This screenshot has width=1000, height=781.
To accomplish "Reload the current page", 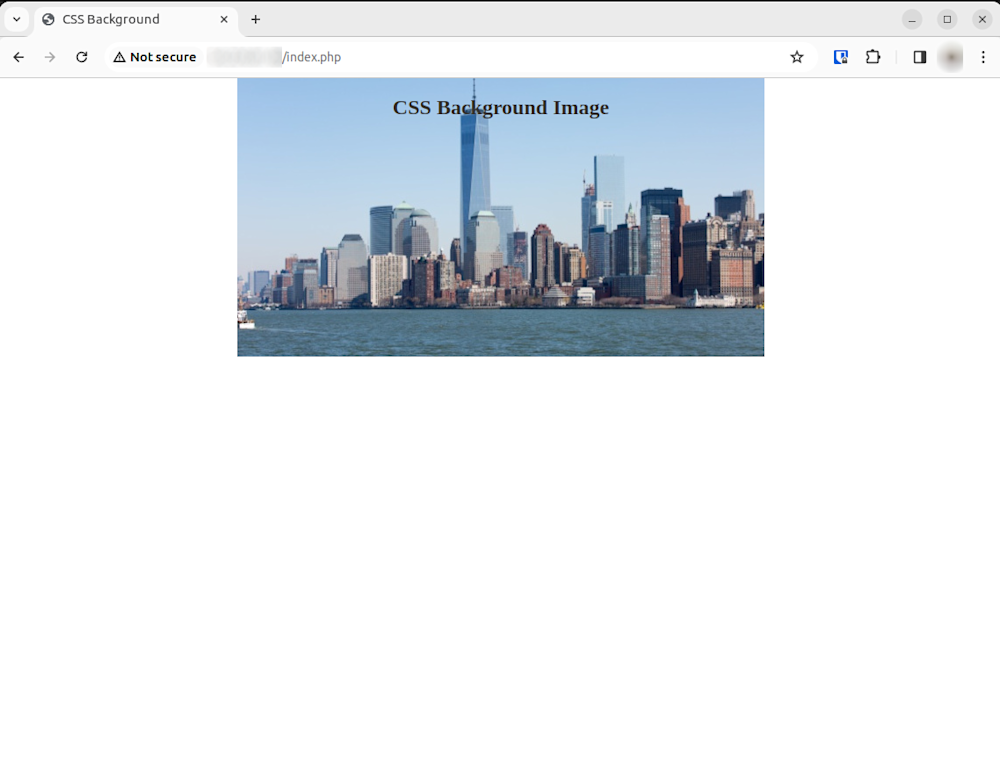I will (82, 57).
